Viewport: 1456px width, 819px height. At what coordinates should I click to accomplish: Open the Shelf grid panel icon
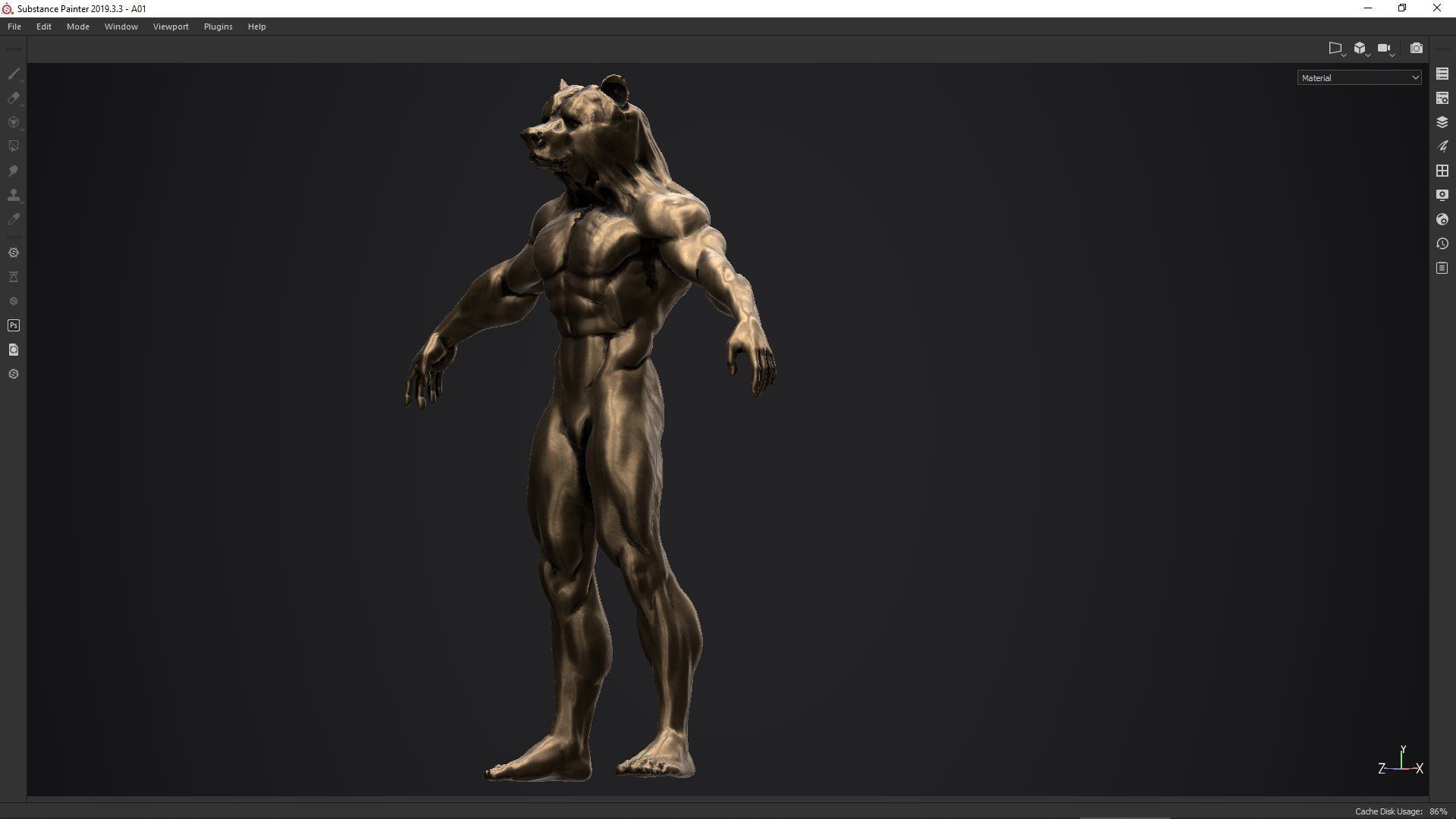1442,171
